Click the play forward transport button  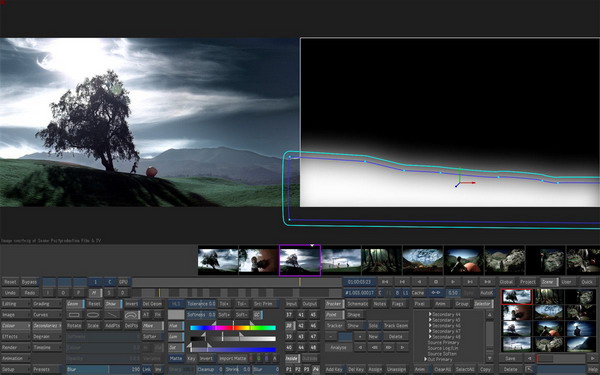coord(453,282)
